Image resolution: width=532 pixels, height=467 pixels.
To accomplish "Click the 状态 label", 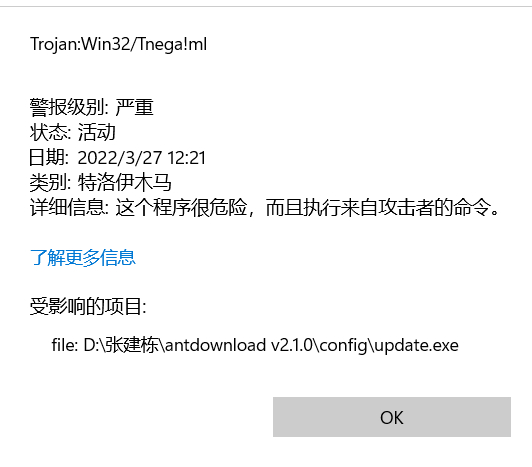I will point(49,132).
